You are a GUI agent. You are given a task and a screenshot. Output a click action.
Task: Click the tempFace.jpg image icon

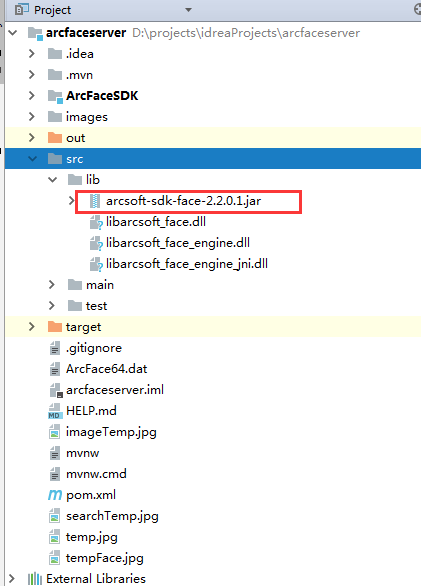[x=55, y=558]
